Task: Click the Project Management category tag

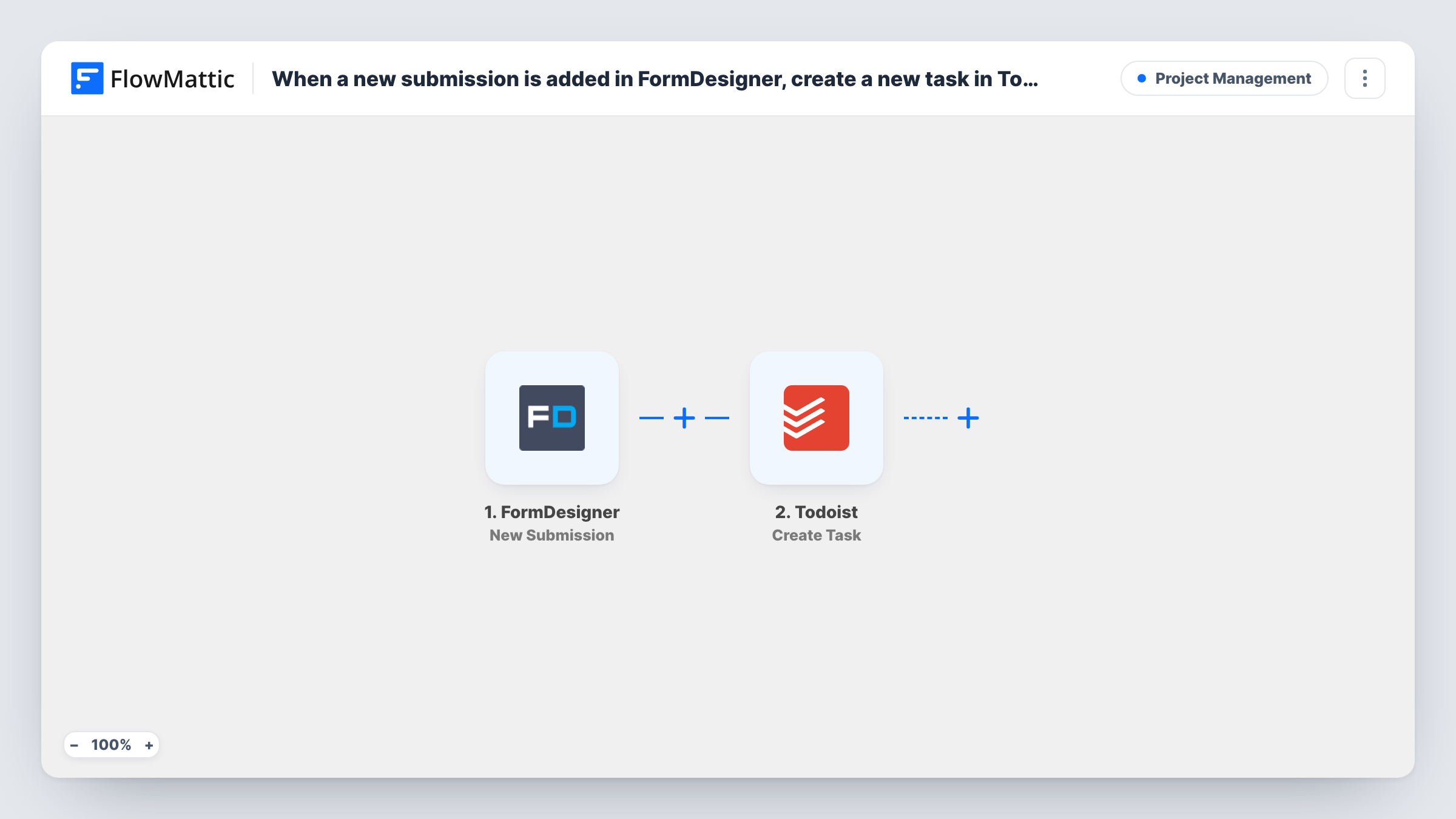Action: [1224, 78]
